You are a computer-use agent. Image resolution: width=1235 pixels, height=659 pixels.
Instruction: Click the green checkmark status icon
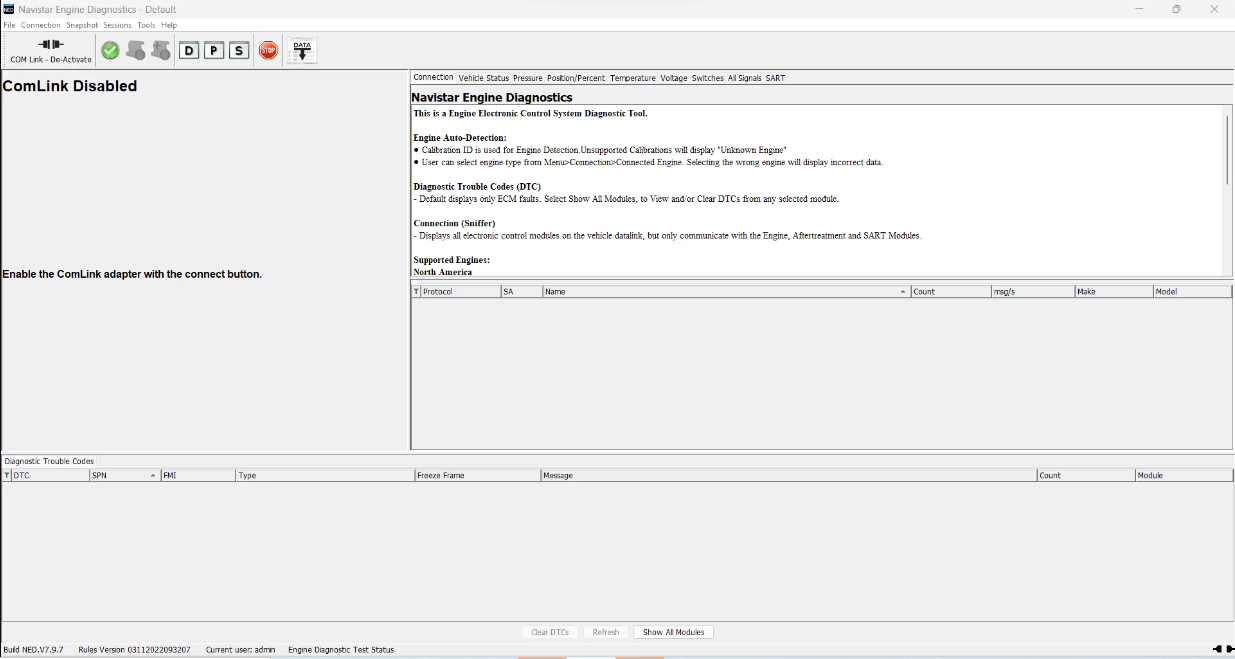tap(110, 49)
